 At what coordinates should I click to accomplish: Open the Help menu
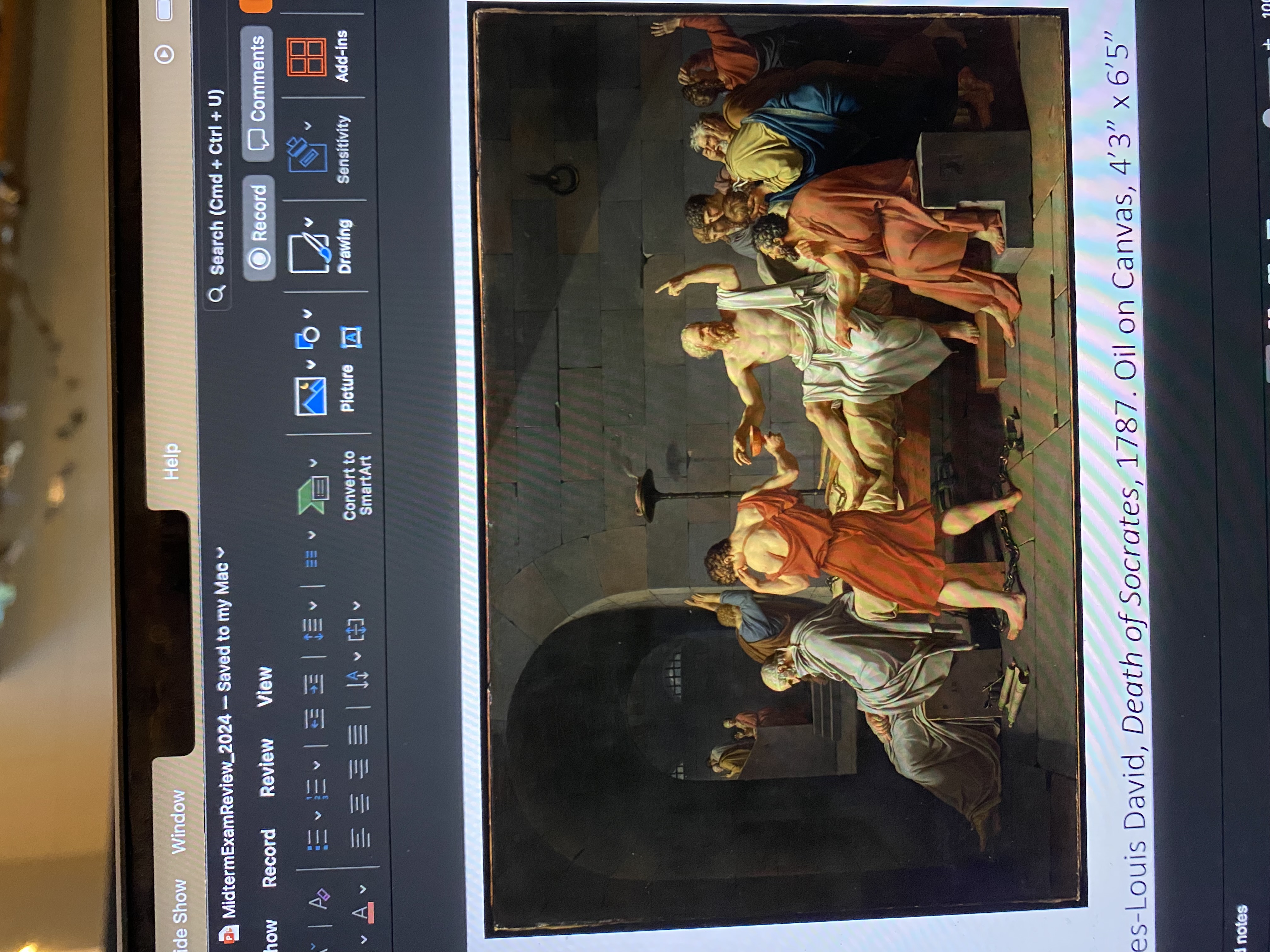coord(172,461)
